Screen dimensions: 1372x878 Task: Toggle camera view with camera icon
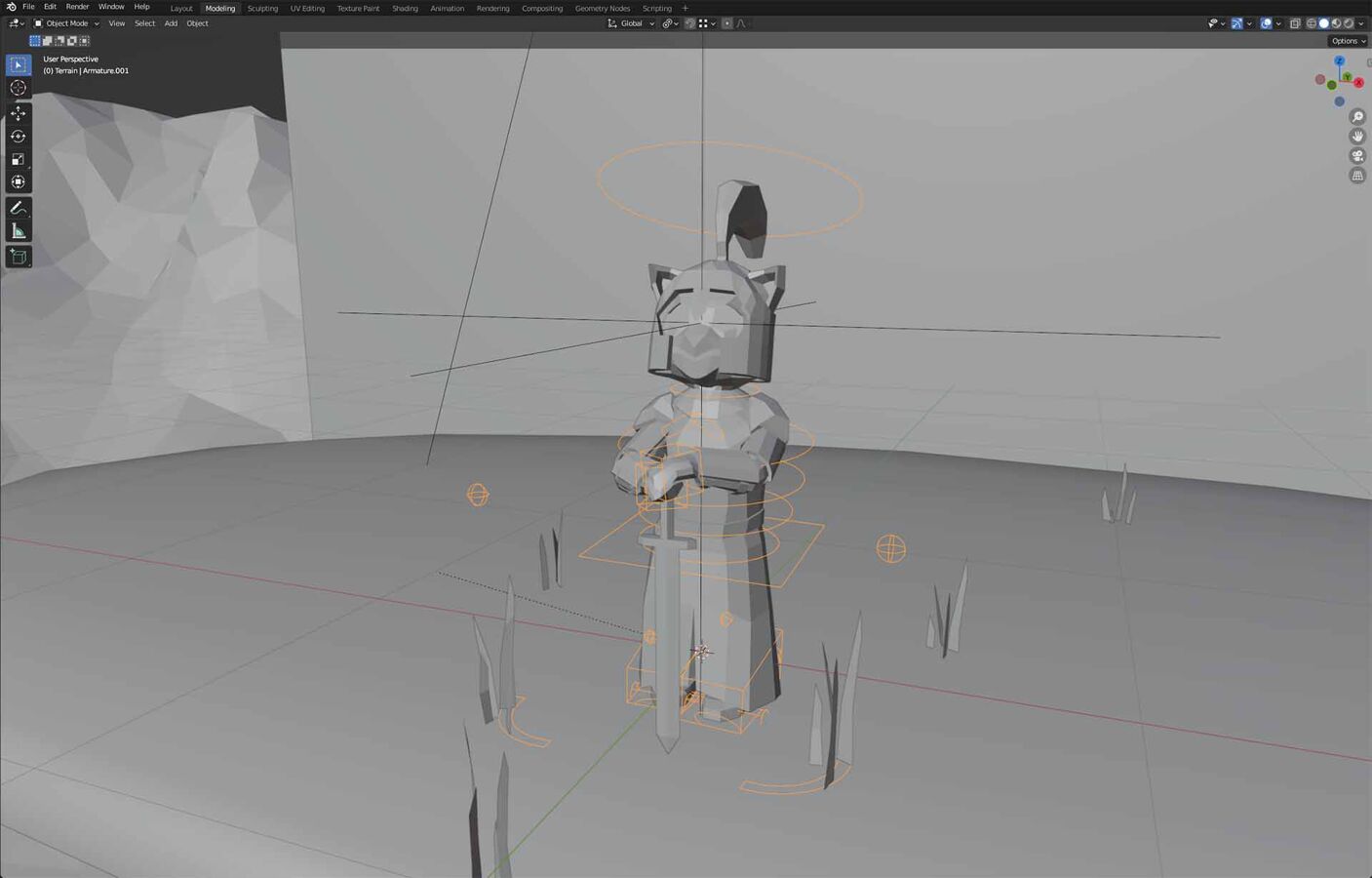pyautogui.click(x=1356, y=156)
